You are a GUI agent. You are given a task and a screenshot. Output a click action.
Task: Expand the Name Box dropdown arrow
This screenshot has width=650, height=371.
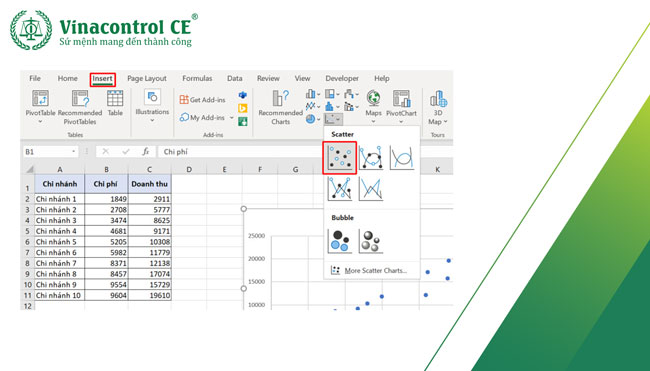(73, 152)
